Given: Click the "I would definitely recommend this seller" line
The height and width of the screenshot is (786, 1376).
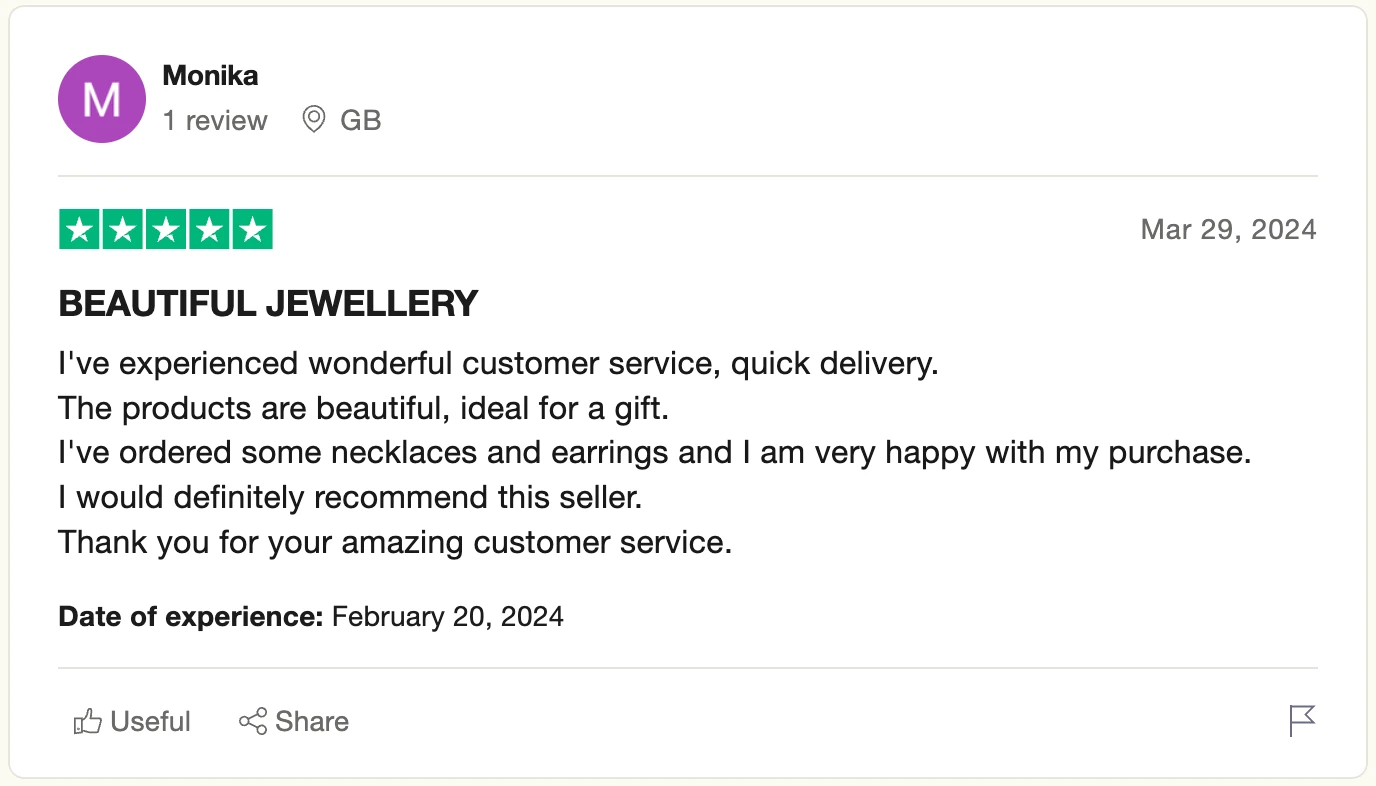Looking at the screenshot, I should tap(349, 497).
